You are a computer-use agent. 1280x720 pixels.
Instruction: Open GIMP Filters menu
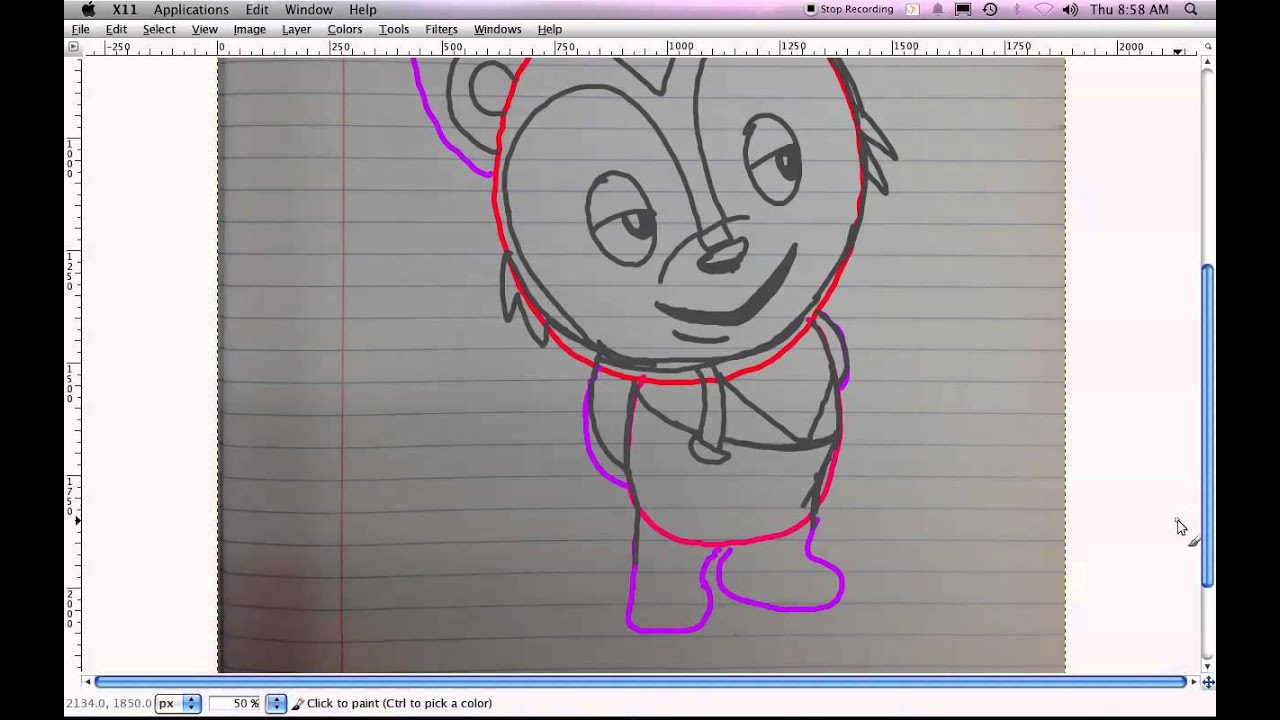click(x=441, y=29)
